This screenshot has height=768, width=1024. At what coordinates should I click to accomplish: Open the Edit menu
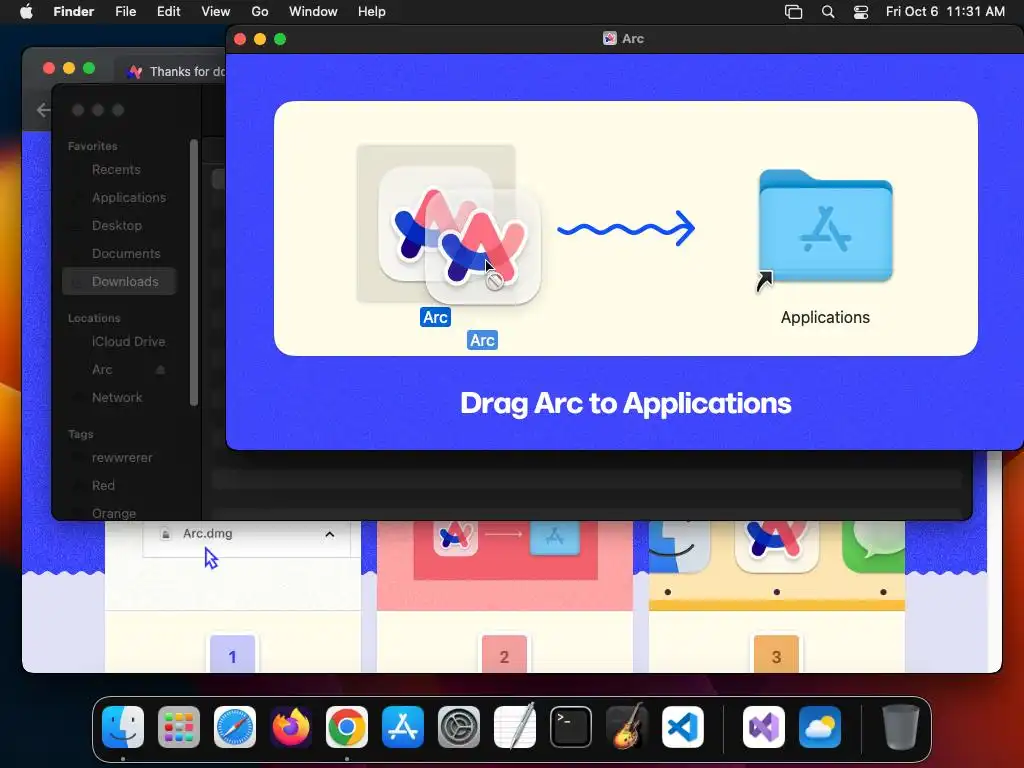click(168, 12)
